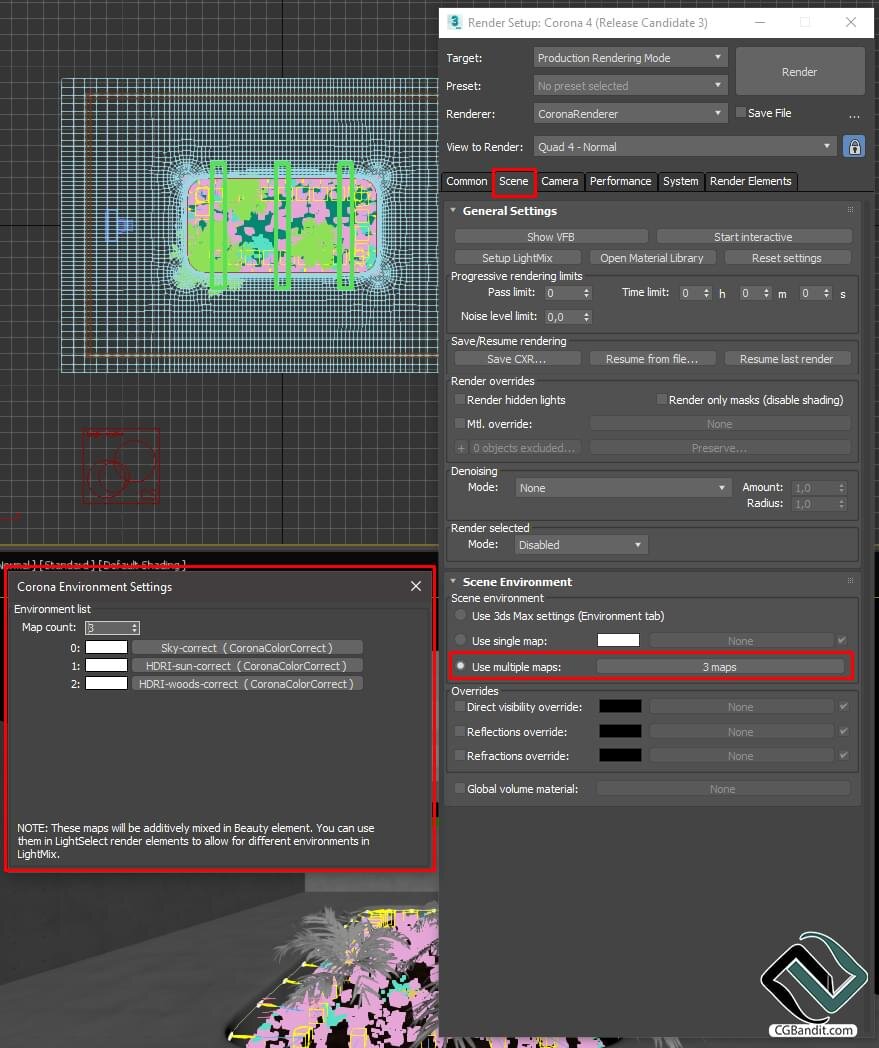Open HDRI-sun-correct CoronaColorCorrect map slot
The width and height of the screenshot is (879, 1048).
[247, 666]
